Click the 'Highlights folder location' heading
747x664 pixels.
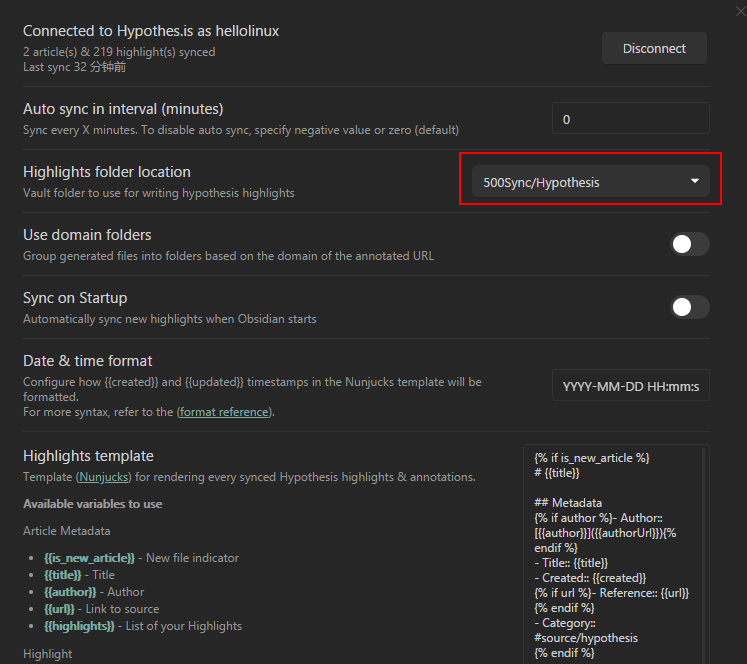(x=107, y=172)
